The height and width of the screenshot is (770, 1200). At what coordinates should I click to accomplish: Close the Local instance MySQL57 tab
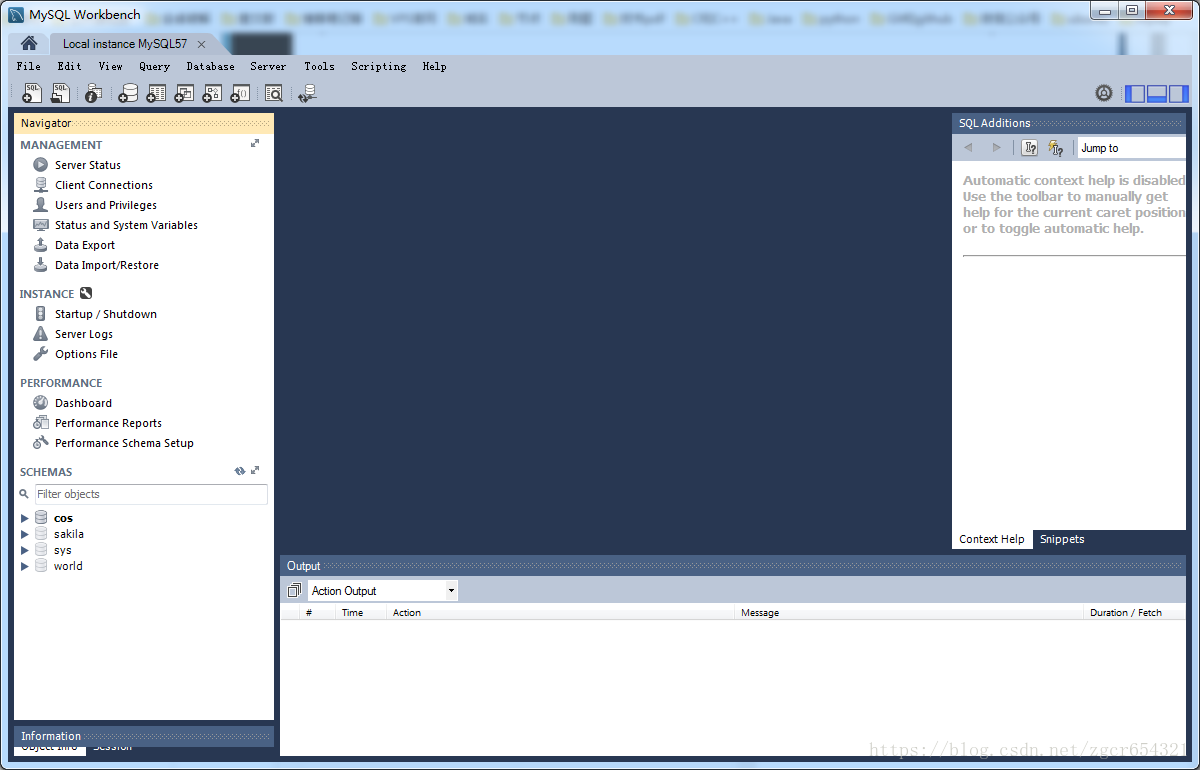coord(201,44)
